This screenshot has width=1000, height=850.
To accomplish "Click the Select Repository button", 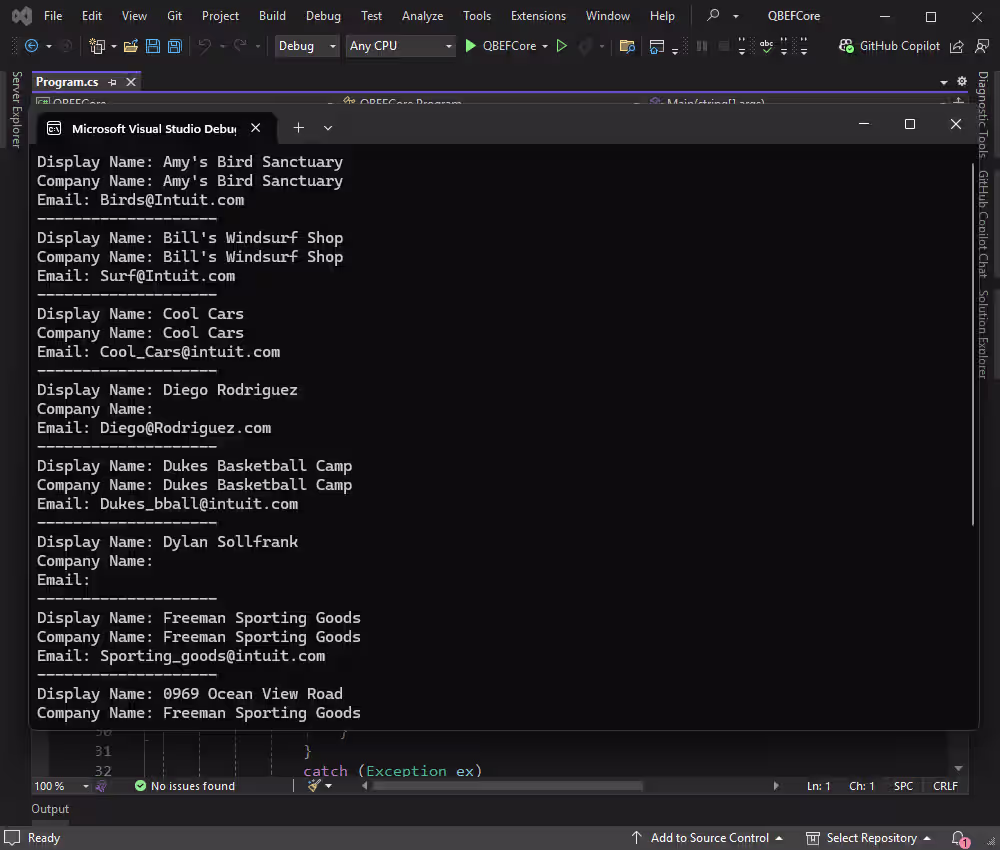I will click(867, 838).
